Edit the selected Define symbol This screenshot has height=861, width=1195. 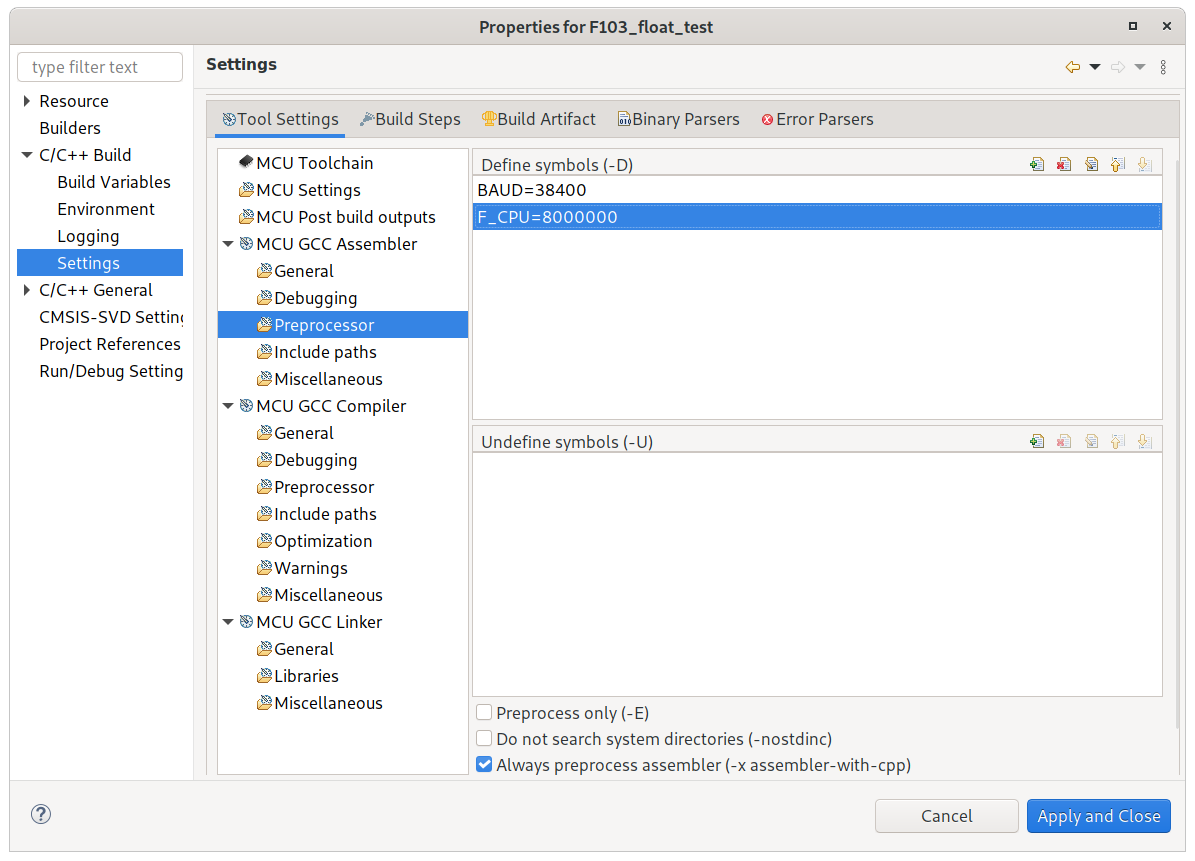(1091, 165)
